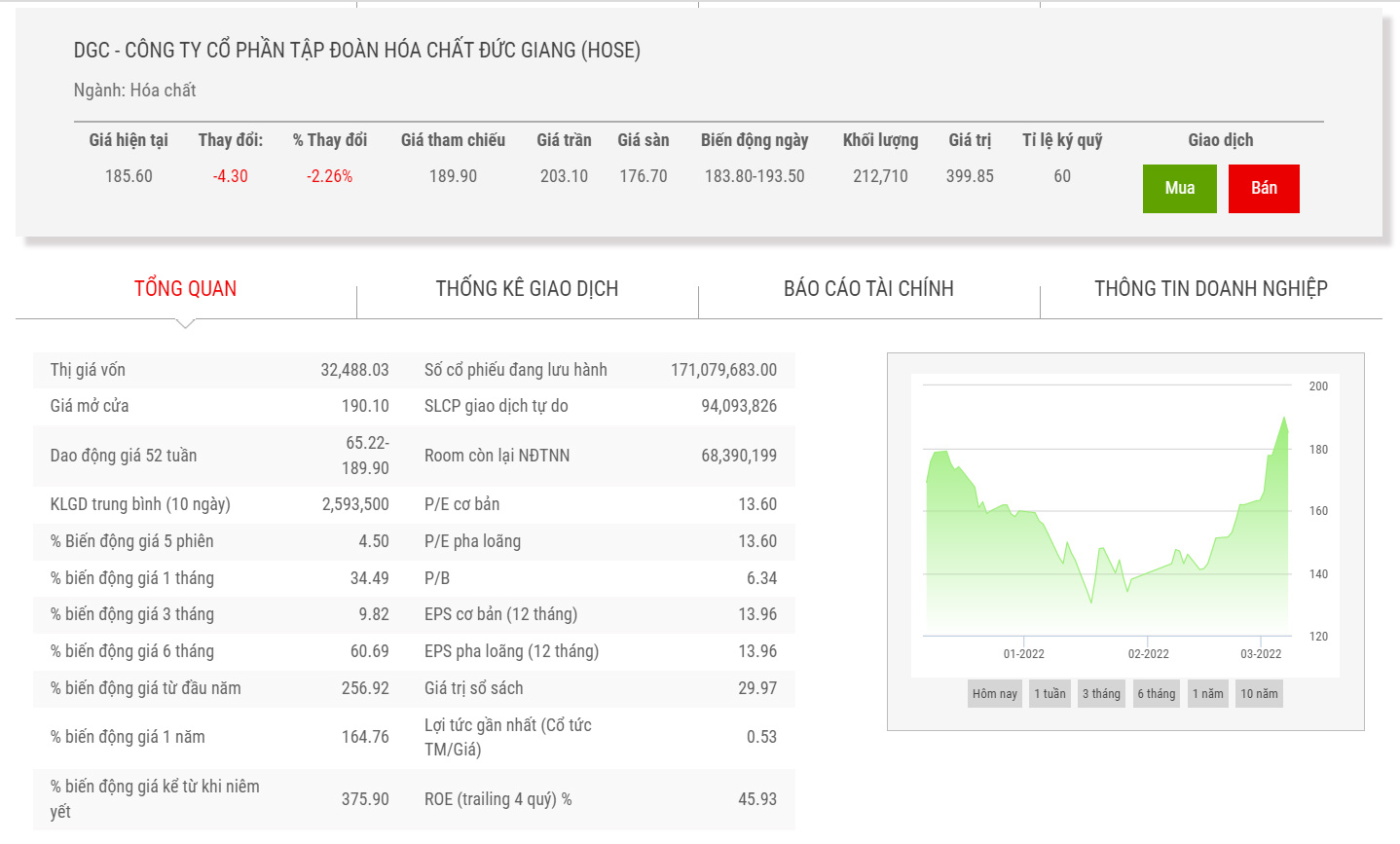This screenshot has height=844, width=1400.
Task: Click the red Bán sell button
Action: pyautogui.click(x=1263, y=188)
